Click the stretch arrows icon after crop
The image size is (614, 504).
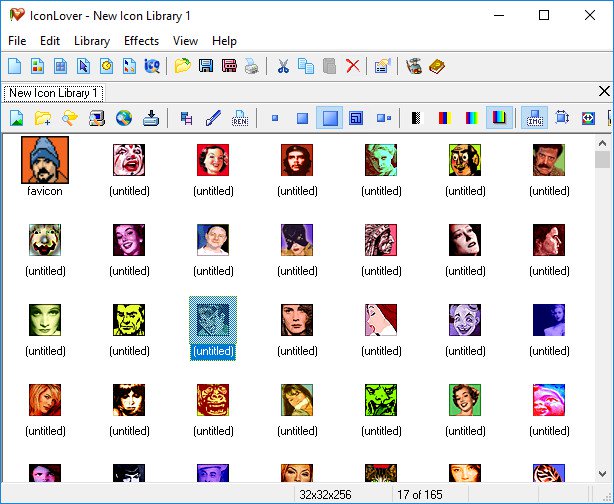pos(588,117)
